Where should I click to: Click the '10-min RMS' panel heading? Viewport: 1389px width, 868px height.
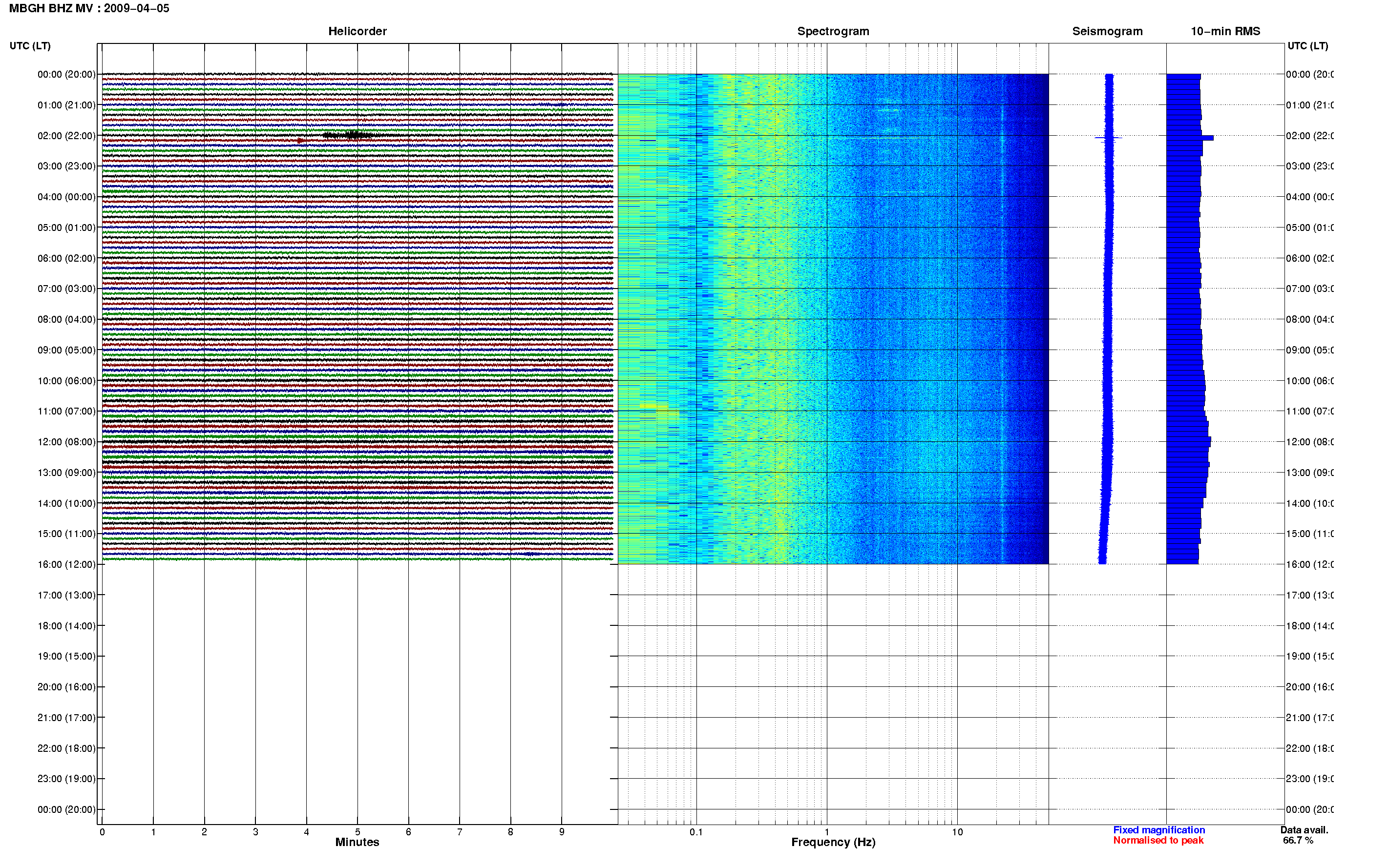[x=1225, y=31]
